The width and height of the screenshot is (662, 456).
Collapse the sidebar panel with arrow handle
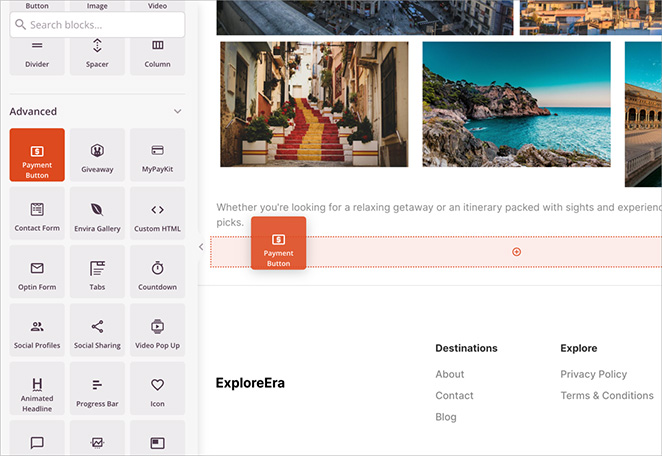201,246
